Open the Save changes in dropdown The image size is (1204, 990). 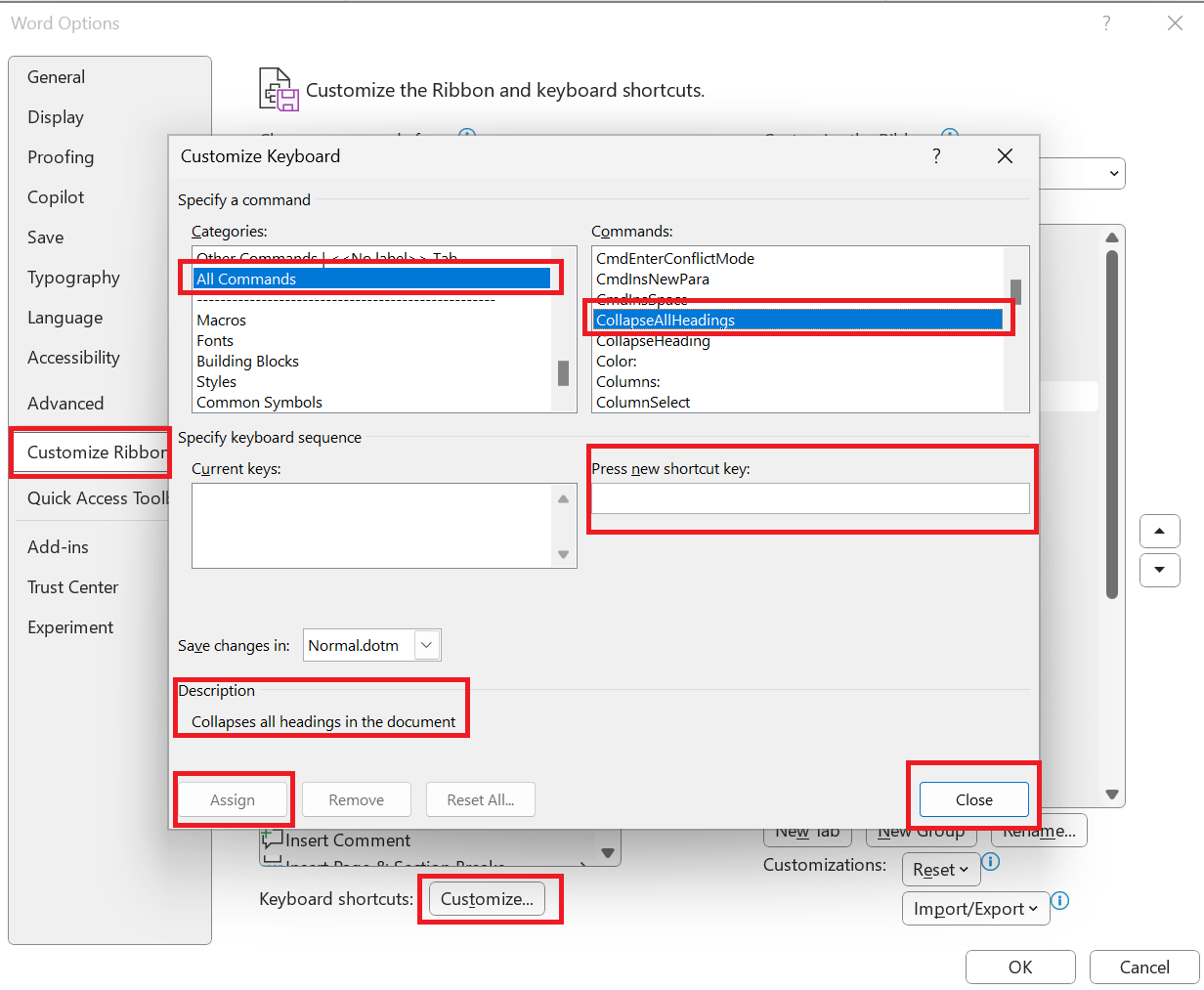(425, 645)
